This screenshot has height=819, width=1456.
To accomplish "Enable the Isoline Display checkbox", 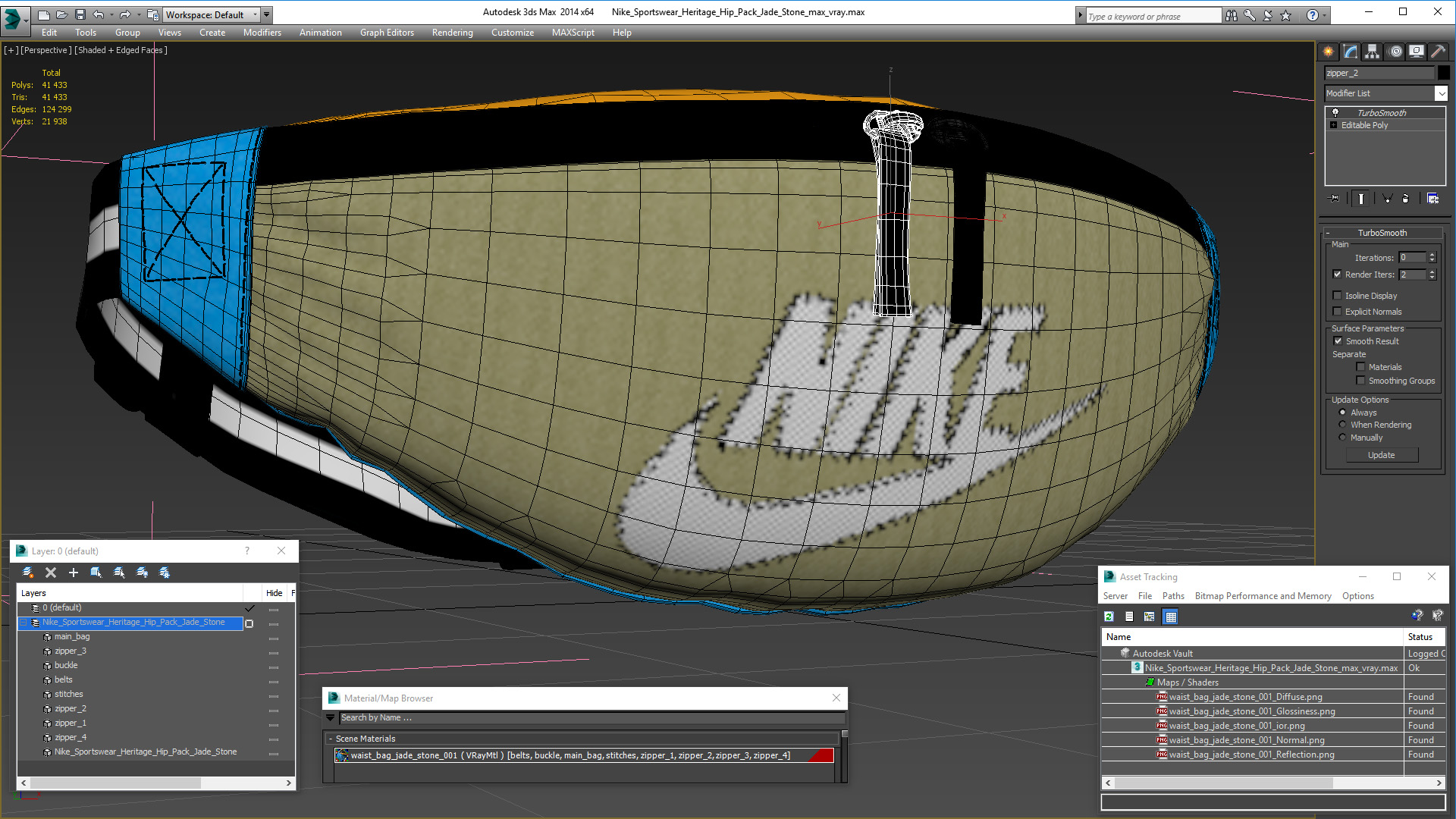I will coord(1338,296).
